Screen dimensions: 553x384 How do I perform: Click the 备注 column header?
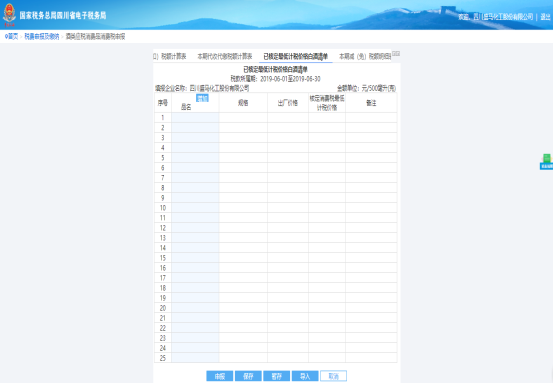pyautogui.click(x=371, y=103)
